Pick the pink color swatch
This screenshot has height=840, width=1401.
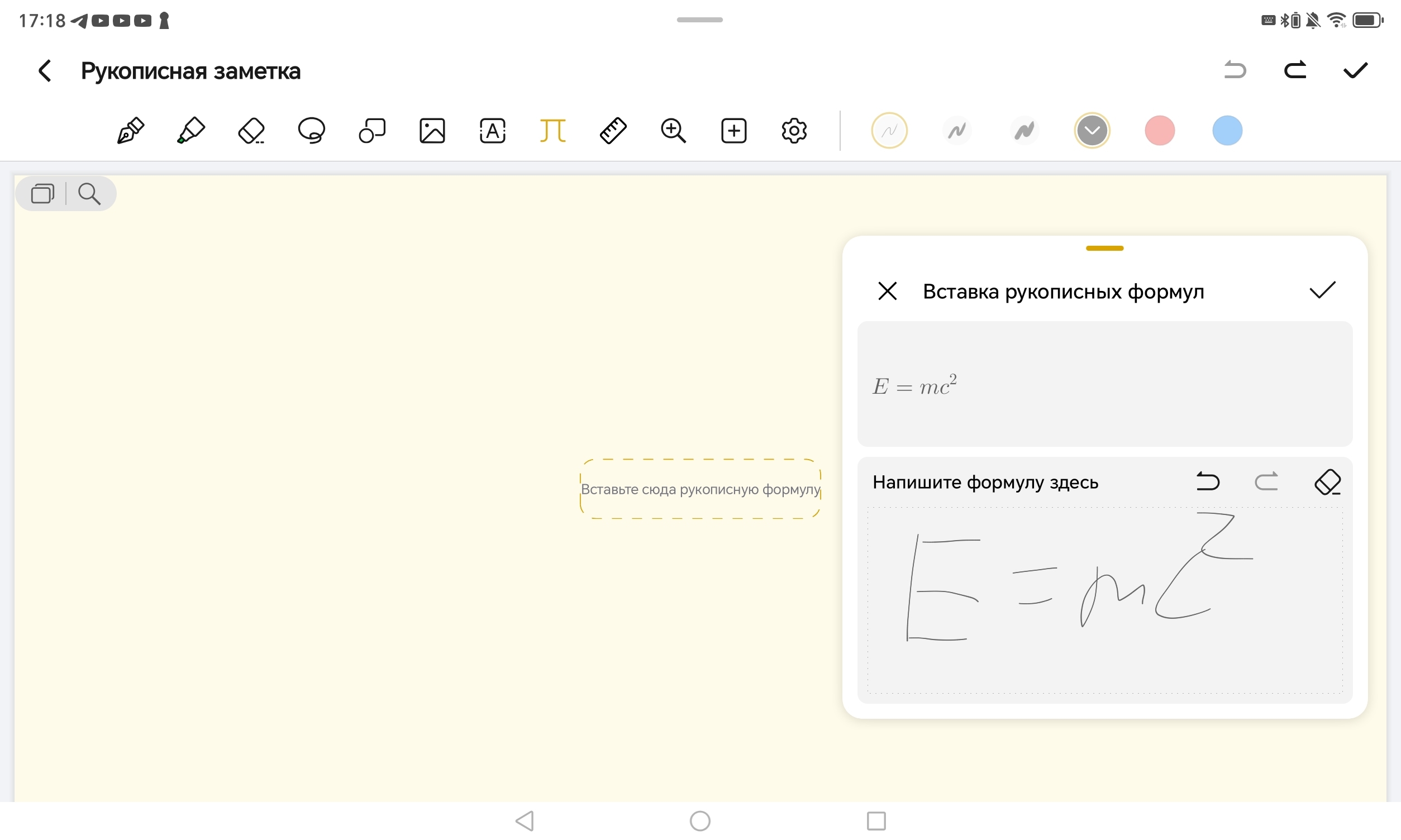[x=1159, y=131]
